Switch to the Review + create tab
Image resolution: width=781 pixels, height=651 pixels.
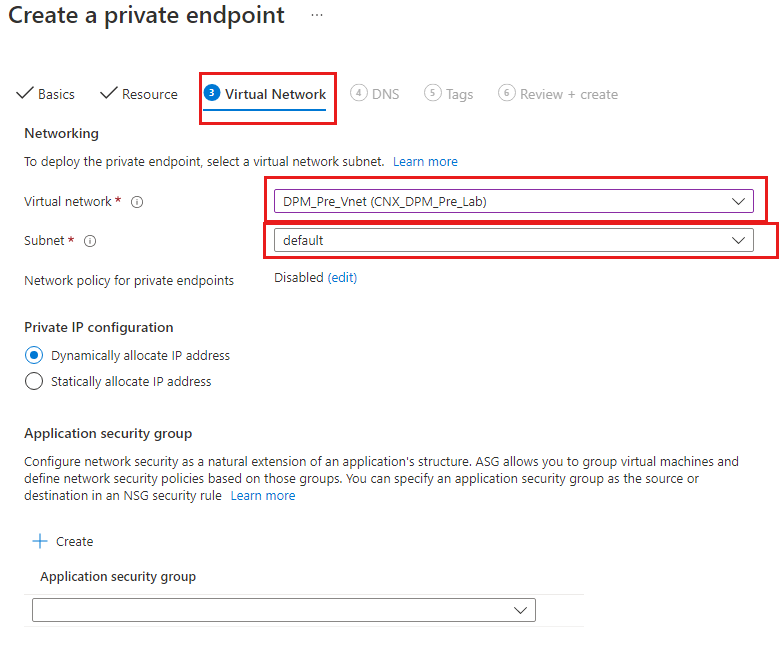tap(568, 94)
